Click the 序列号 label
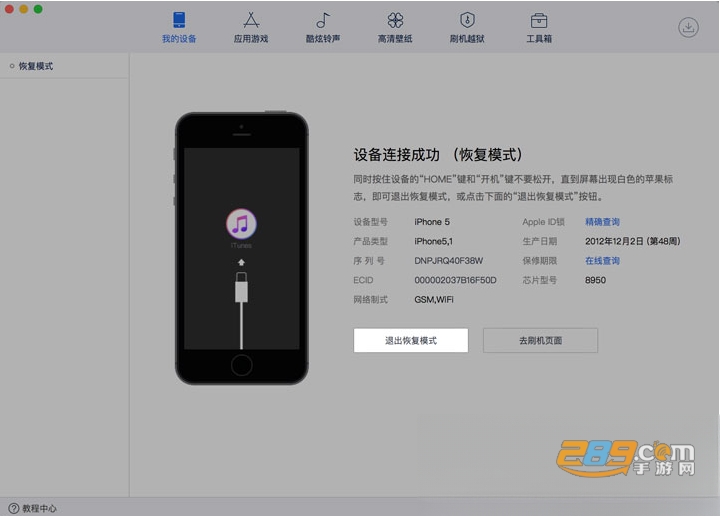 pyautogui.click(x=369, y=261)
